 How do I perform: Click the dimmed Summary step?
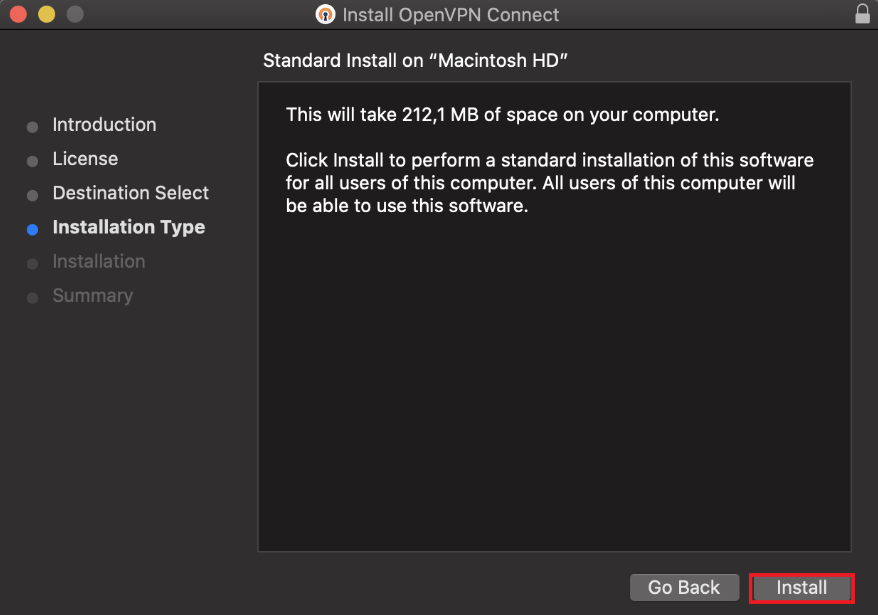pyautogui.click(x=92, y=296)
